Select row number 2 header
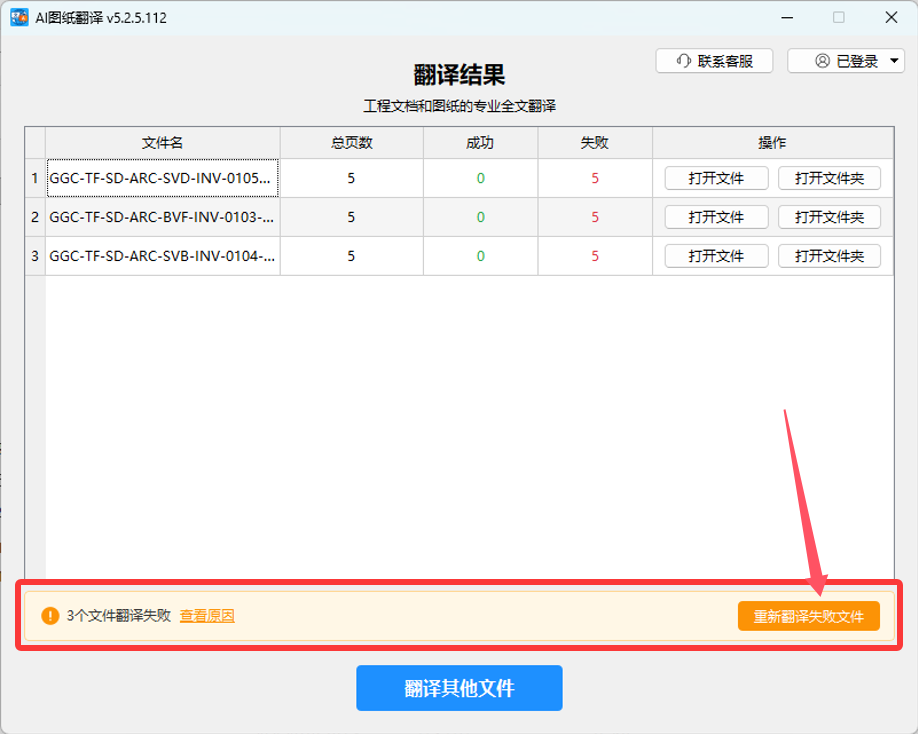918x734 pixels. (35, 217)
